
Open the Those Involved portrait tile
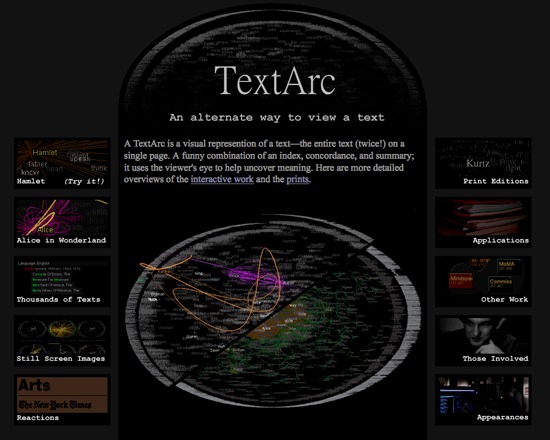point(483,340)
